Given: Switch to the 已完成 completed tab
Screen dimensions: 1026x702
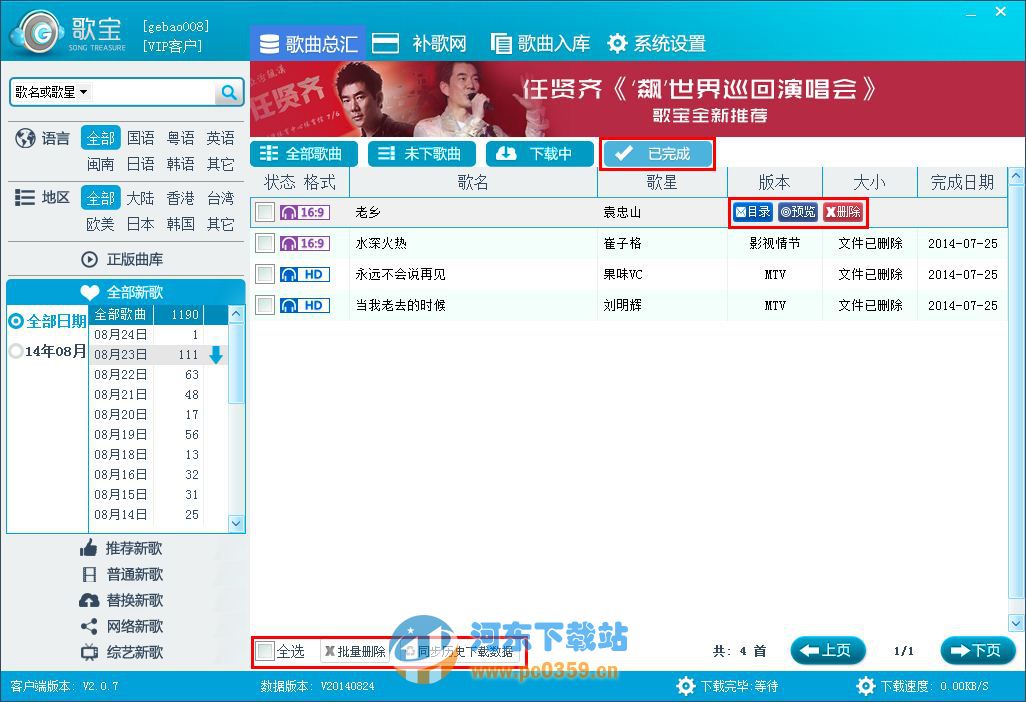Looking at the screenshot, I should click(657, 153).
